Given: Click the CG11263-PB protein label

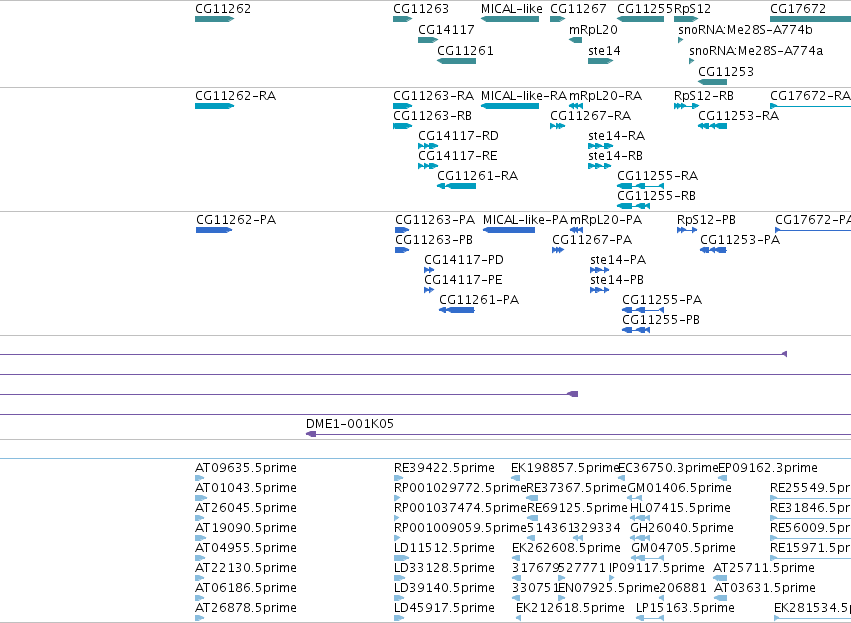Looking at the screenshot, I should tap(434, 240).
